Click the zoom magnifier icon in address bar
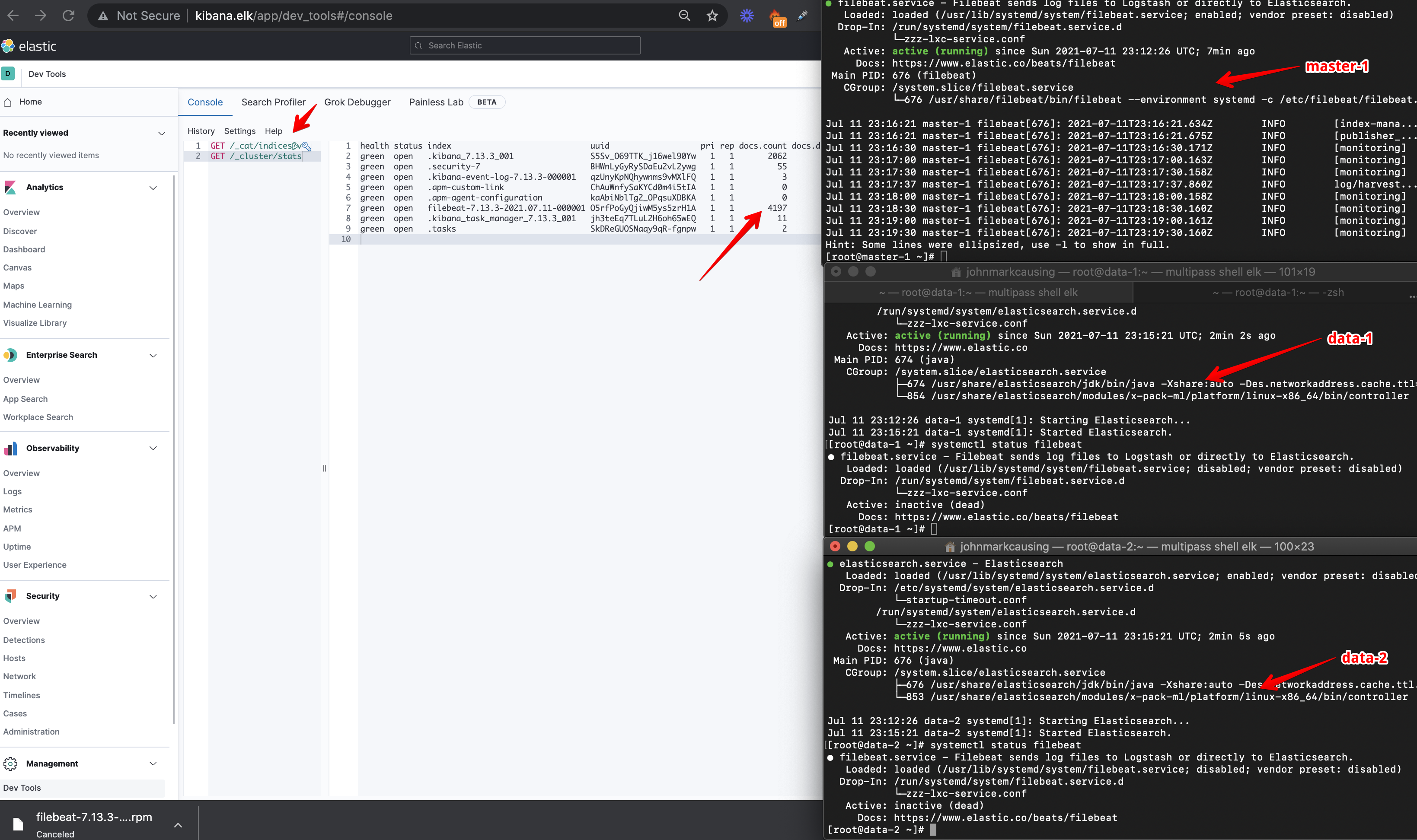This screenshot has height=840, width=1417. (x=684, y=16)
